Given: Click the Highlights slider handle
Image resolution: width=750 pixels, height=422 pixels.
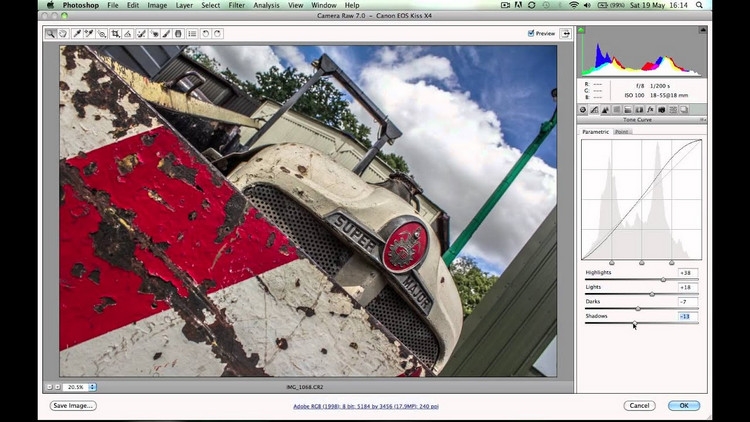Looking at the screenshot, I should 663,279.
